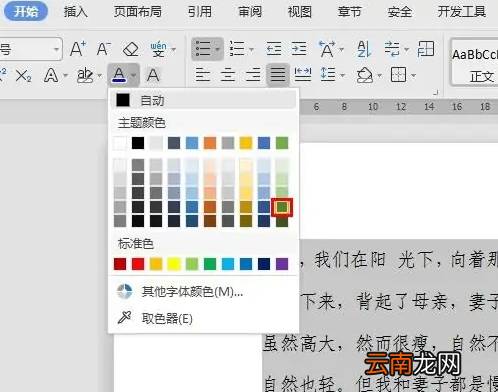Viewport: 498px width, 392px height.
Task: Align text left
Action: [203, 75]
